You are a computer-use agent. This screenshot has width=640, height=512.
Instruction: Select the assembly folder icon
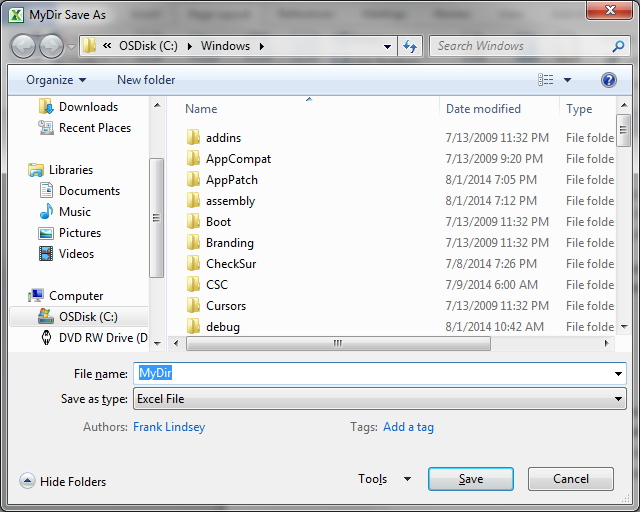click(x=193, y=201)
